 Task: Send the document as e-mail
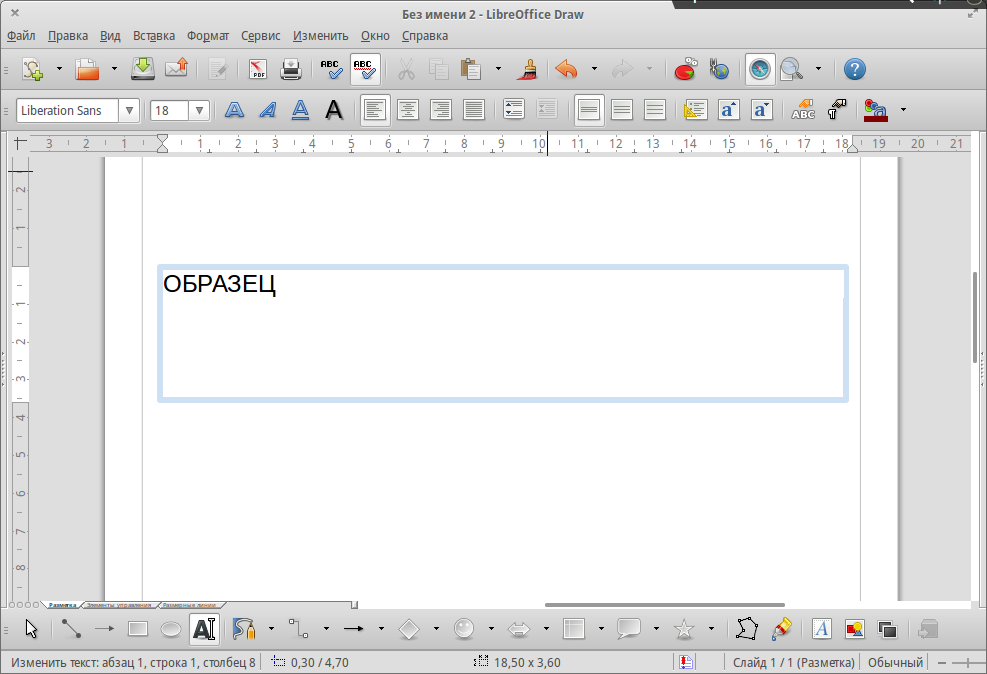point(176,69)
